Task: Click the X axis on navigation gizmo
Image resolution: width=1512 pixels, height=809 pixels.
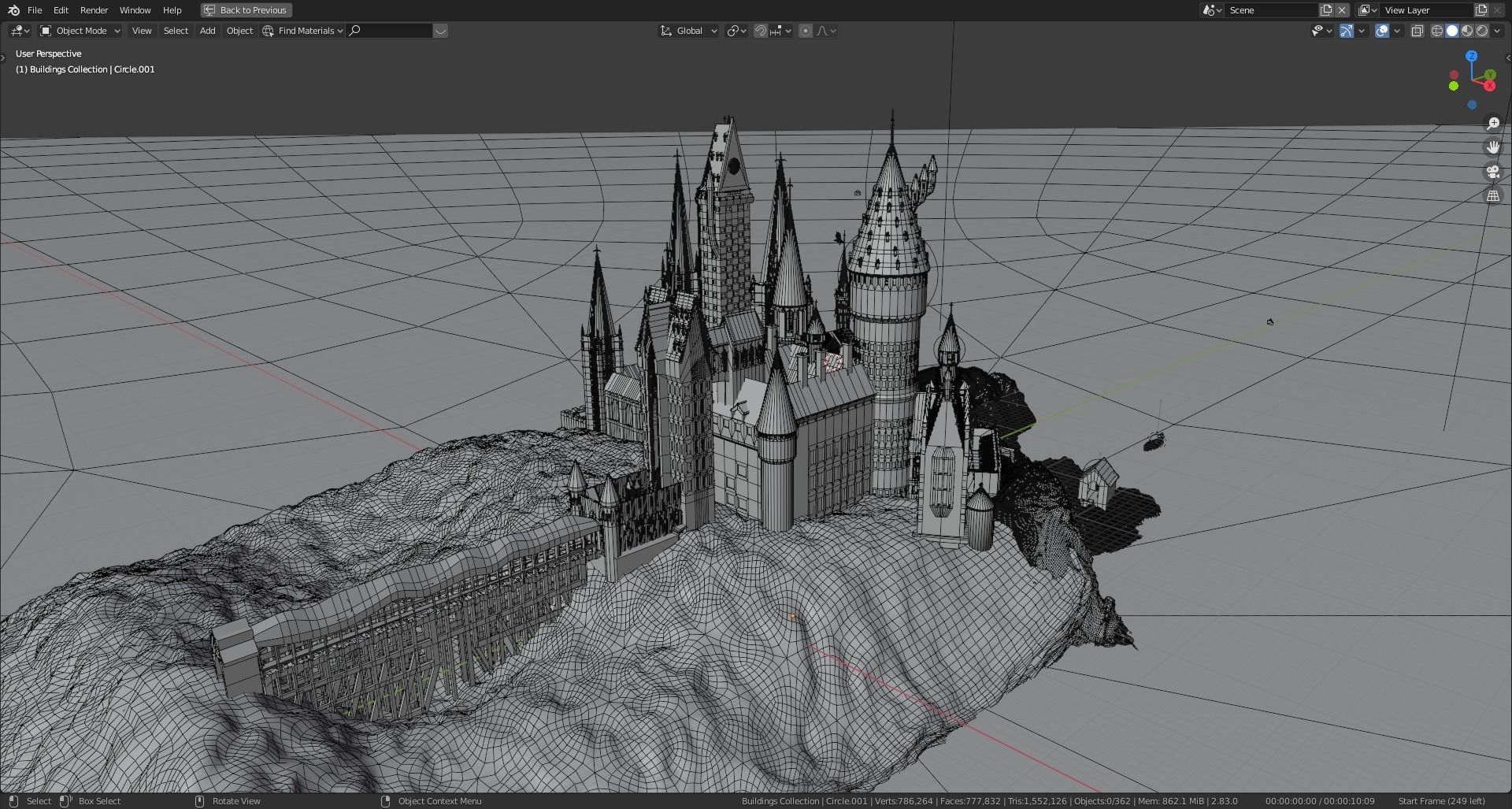Action: coord(1490,85)
